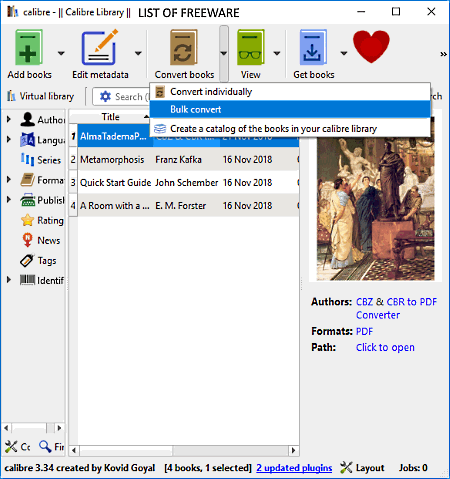
Task: Click the Metamorphosis row date 16 Nov 2018
Action: coord(247,160)
